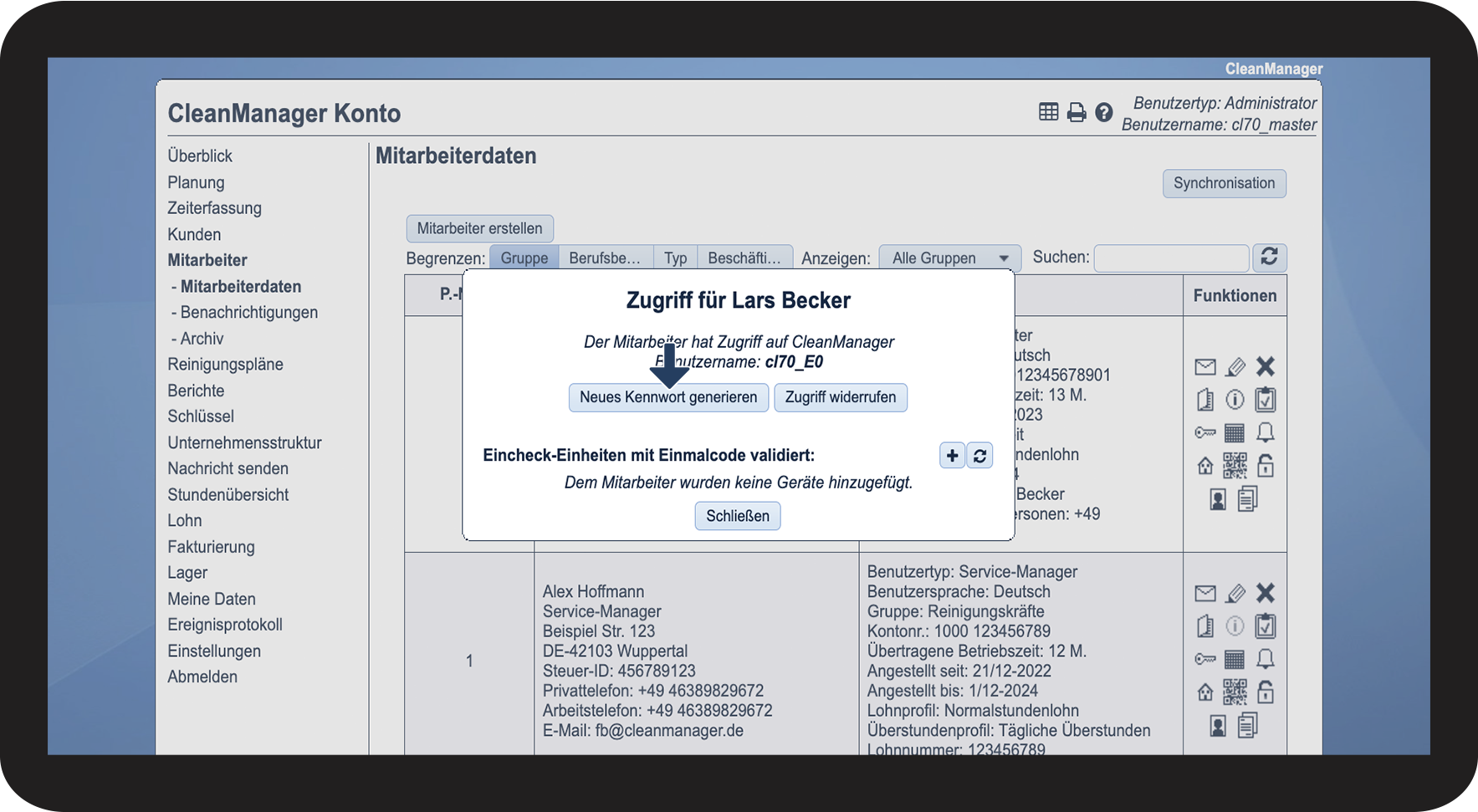Delete Alex Hoffmann with the X icon
Viewport: 1478px width, 812px height.
(x=1265, y=593)
